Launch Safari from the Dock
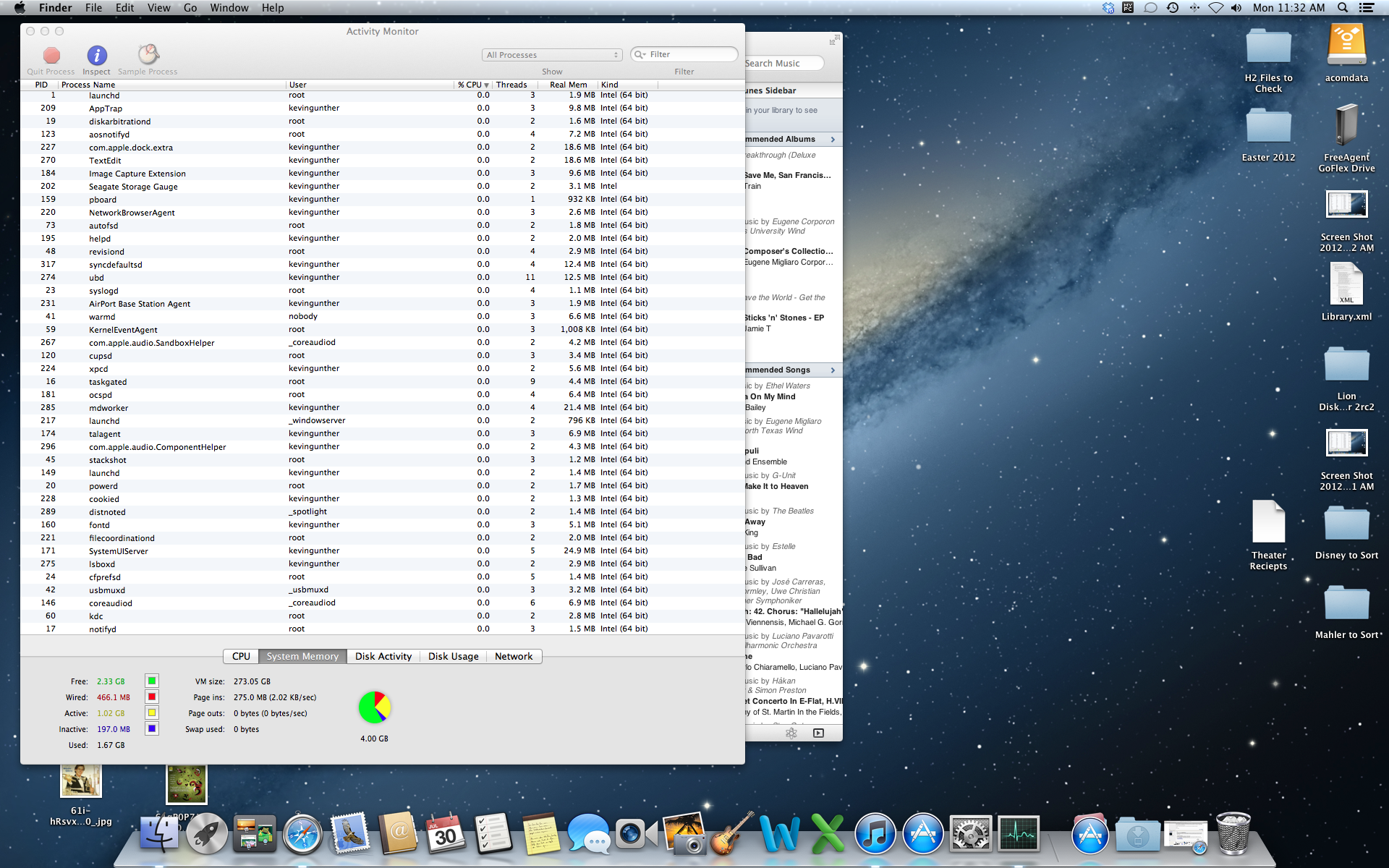This screenshot has width=1389, height=868. [x=303, y=833]
